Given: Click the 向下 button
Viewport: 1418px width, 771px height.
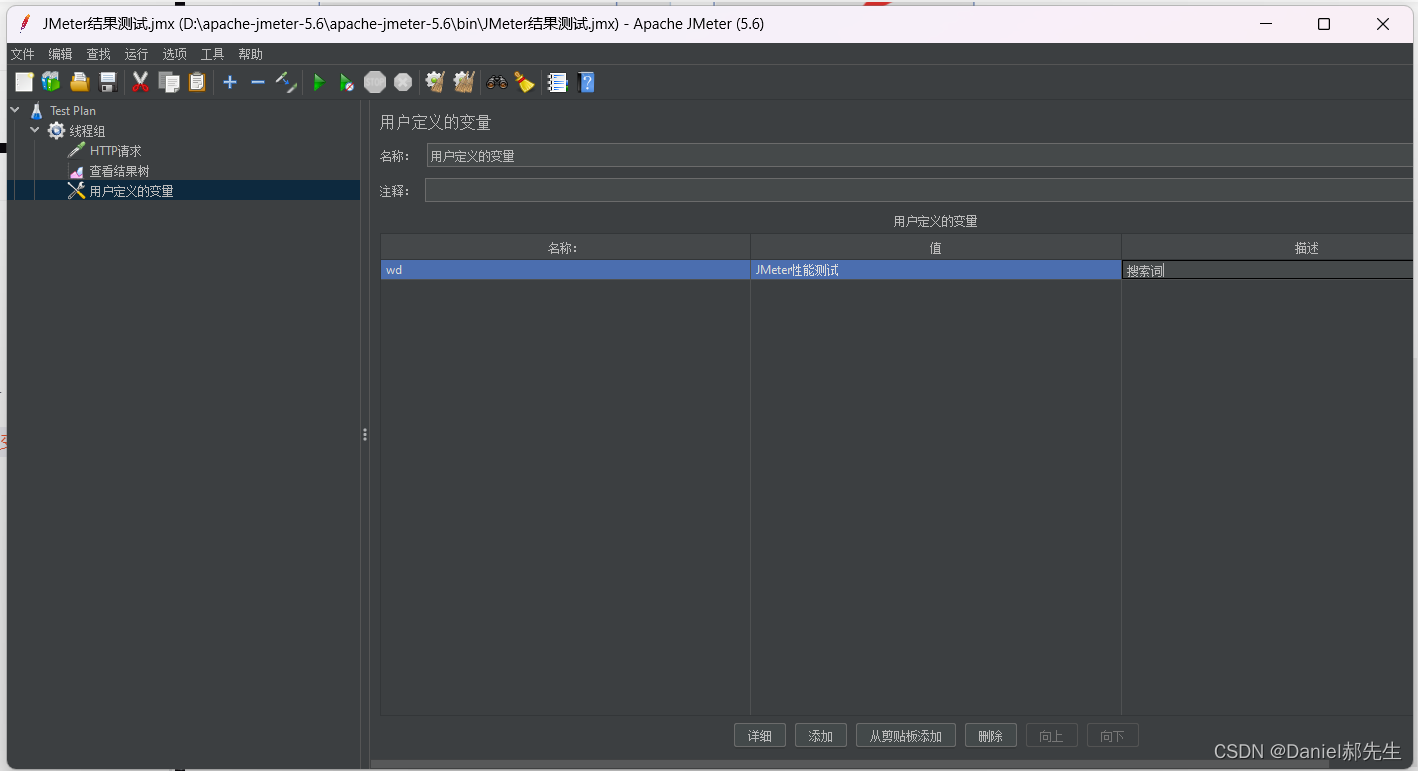Looking at the screenshot, I should click(x=1113, y=736).
